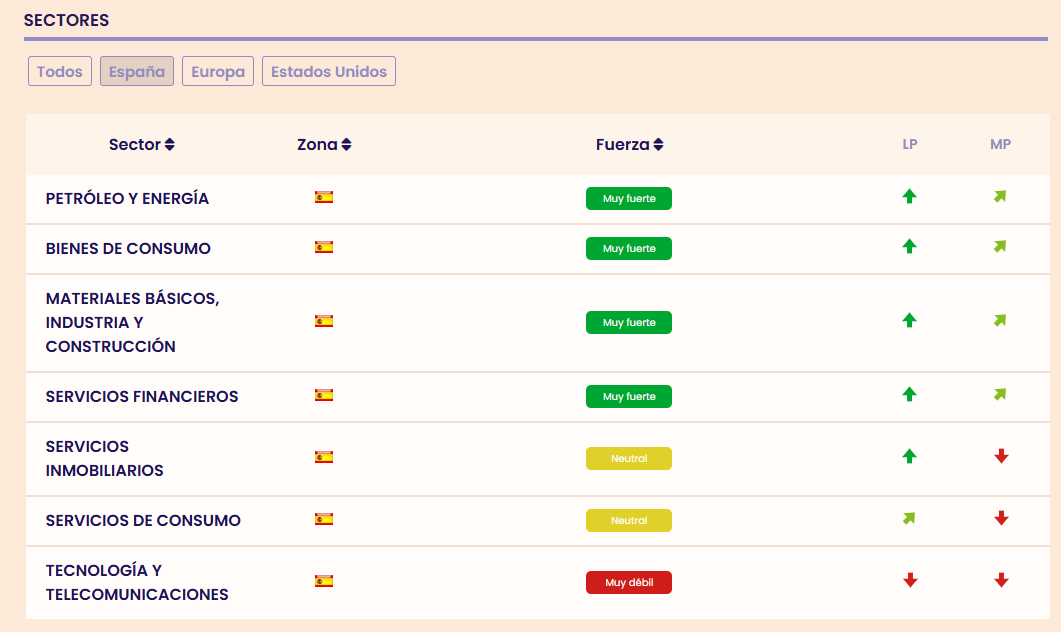Click the Muy débil strength badge
Viewport: 1061px width, 632px height.
[x=629, y=582]
